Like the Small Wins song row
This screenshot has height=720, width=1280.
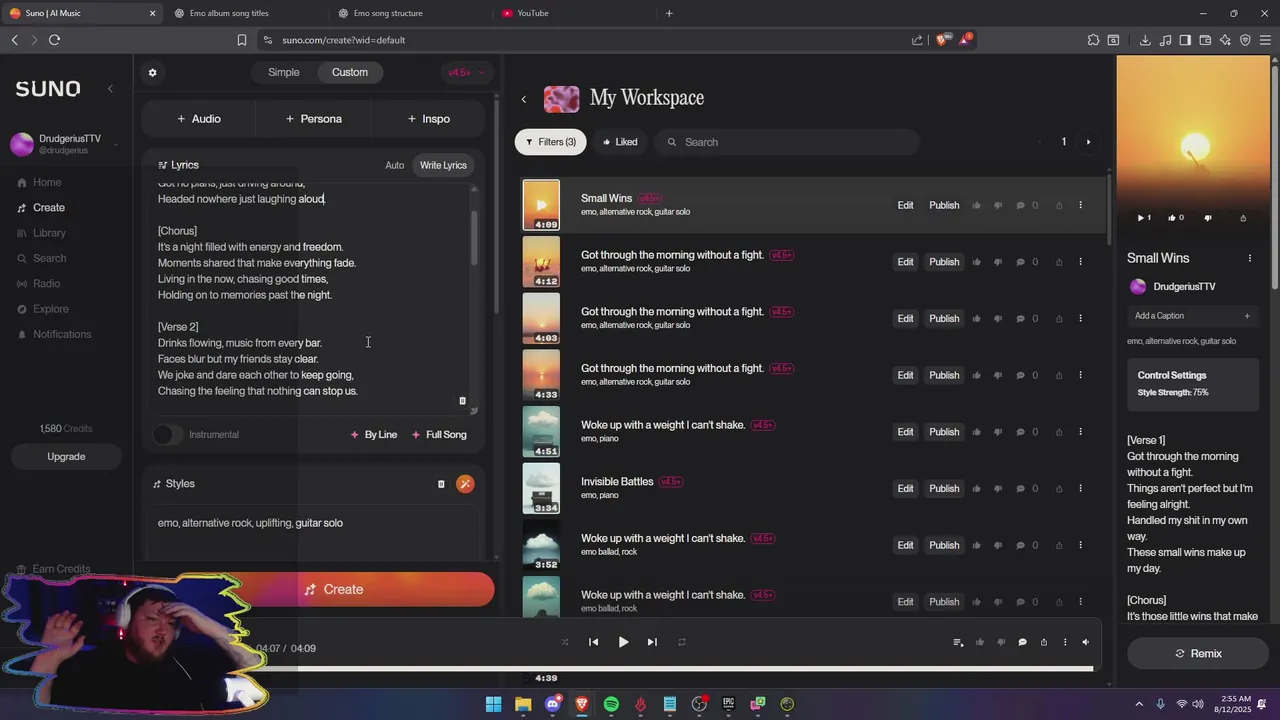coord(977,205)
